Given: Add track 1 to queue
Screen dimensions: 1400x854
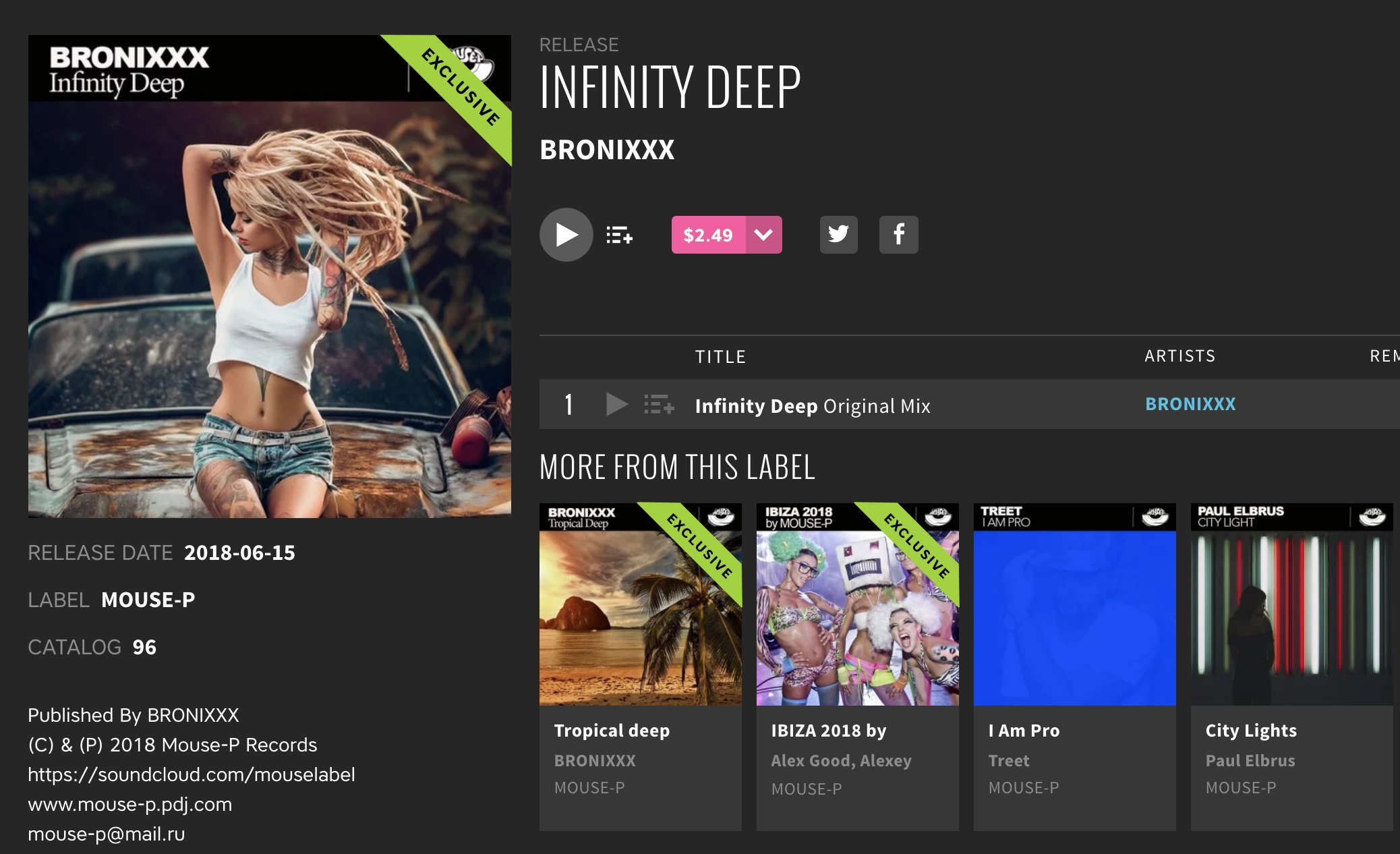Looking at the screenshot, I should pyautogui.click(x=659, y=404).
